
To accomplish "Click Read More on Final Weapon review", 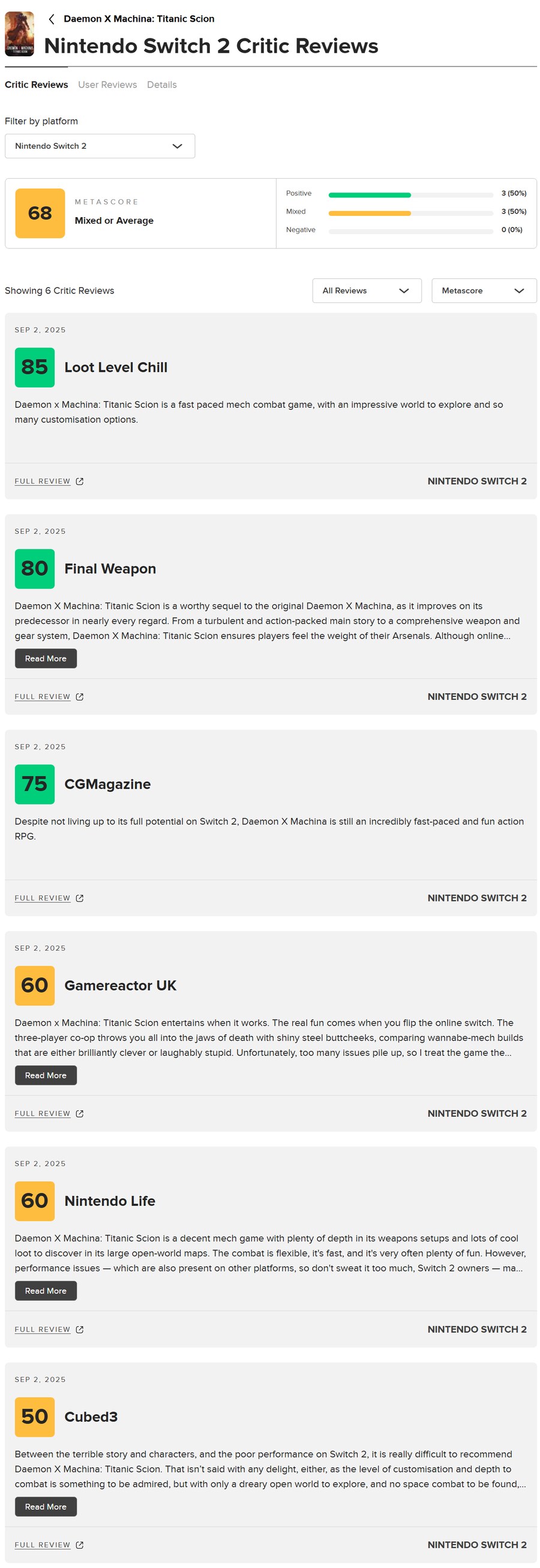I will (46, 659).
